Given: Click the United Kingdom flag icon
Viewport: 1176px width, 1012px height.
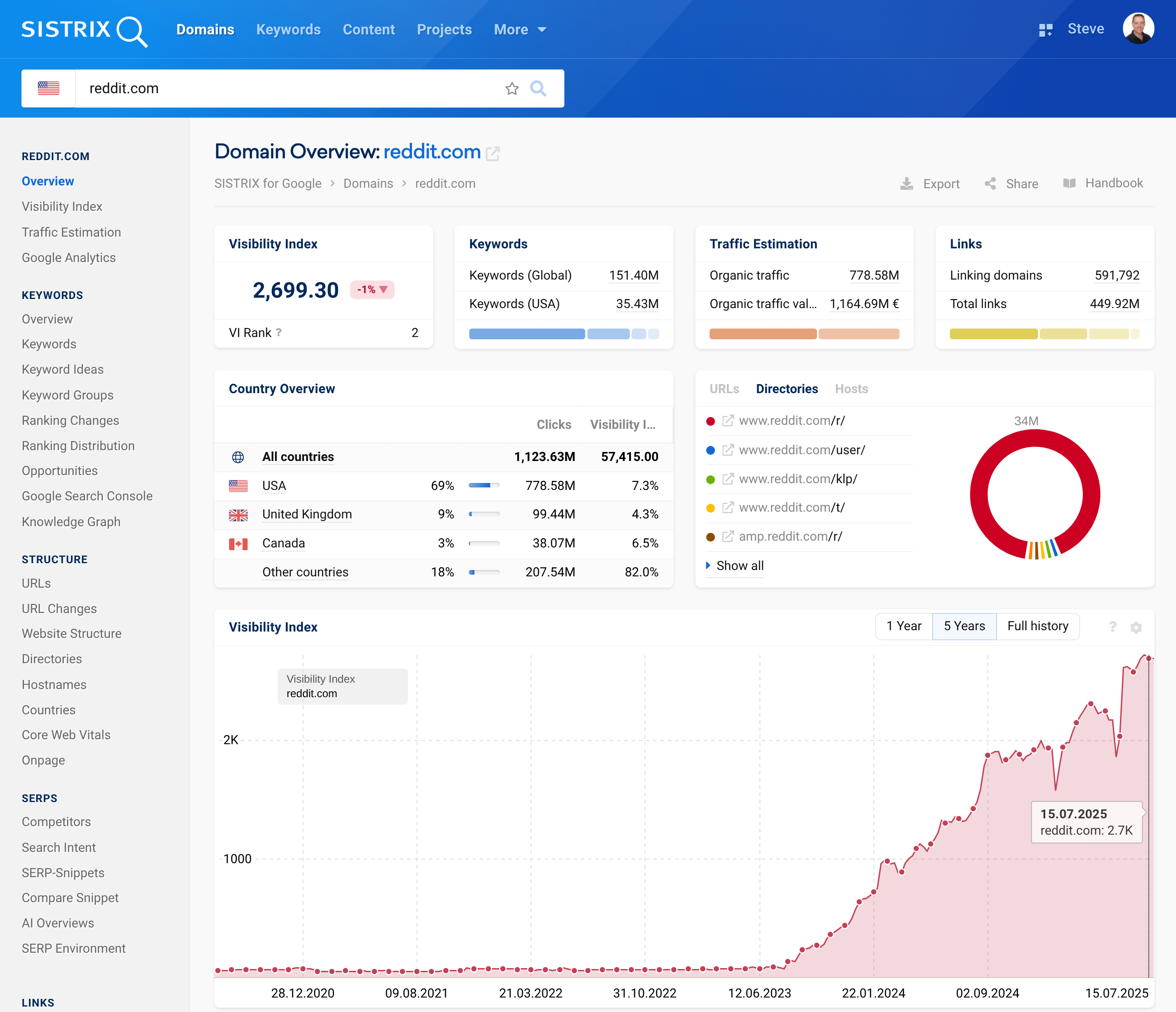Looking at the screenshot, I should [238, 515].
